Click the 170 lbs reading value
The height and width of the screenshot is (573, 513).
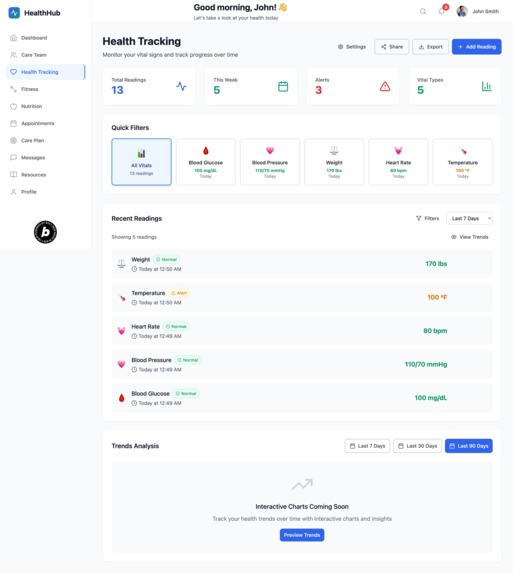coord(436,263)
